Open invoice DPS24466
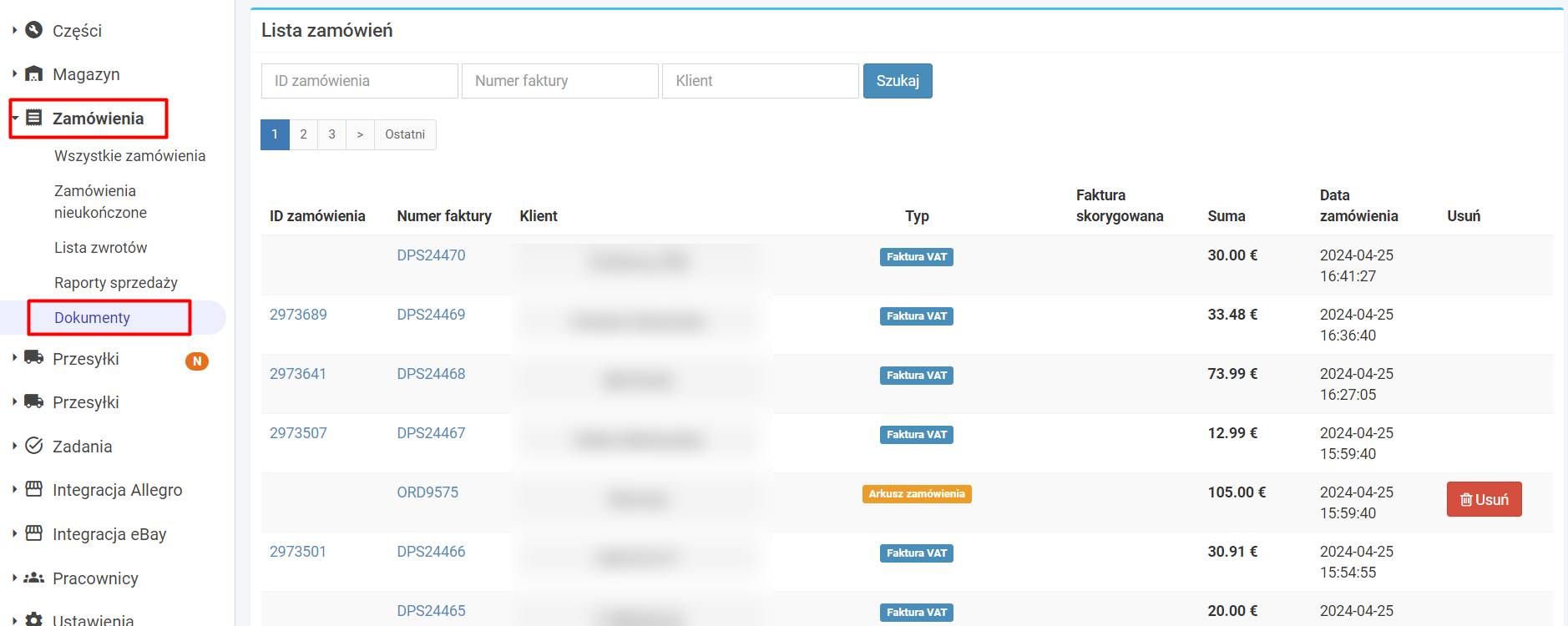1568x626 pixels. 431,552
